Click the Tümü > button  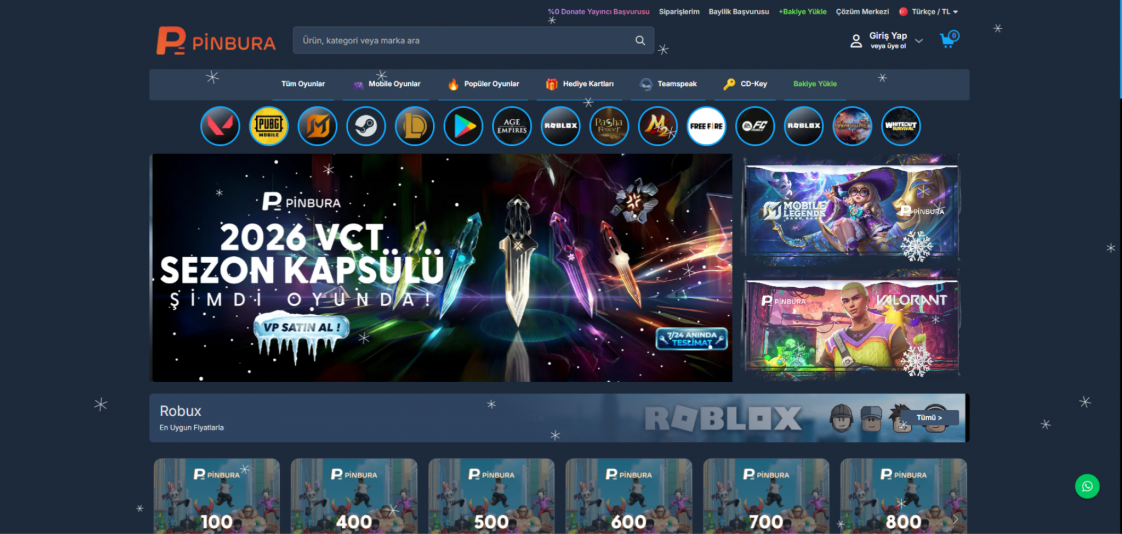[929, 417]
